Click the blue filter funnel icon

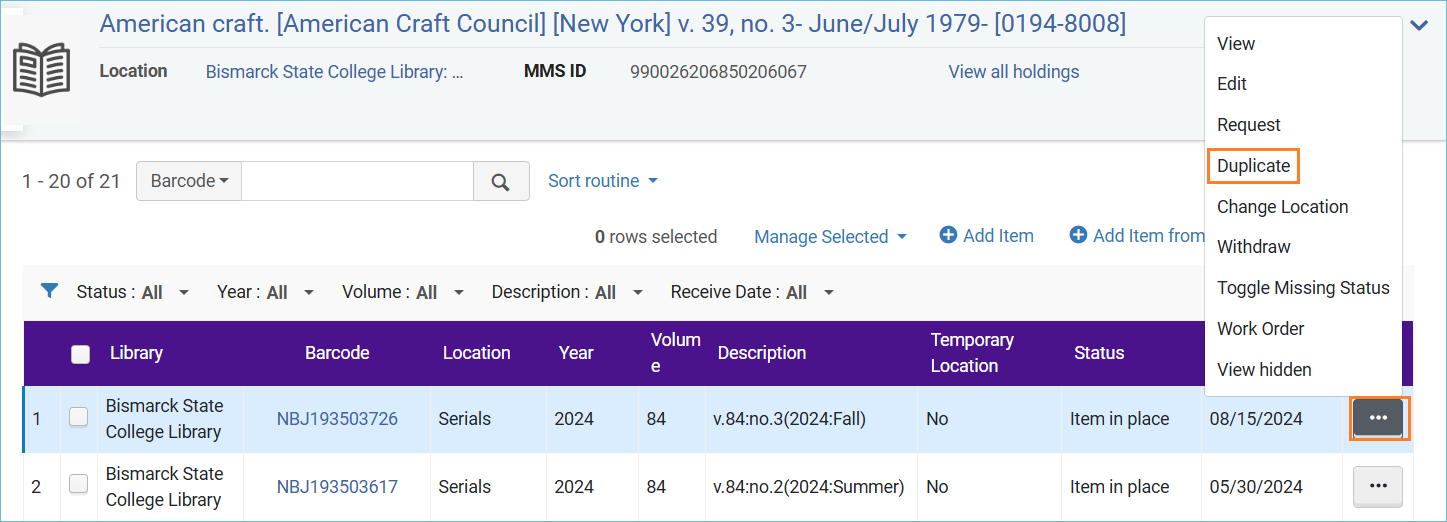coord(49,291)
